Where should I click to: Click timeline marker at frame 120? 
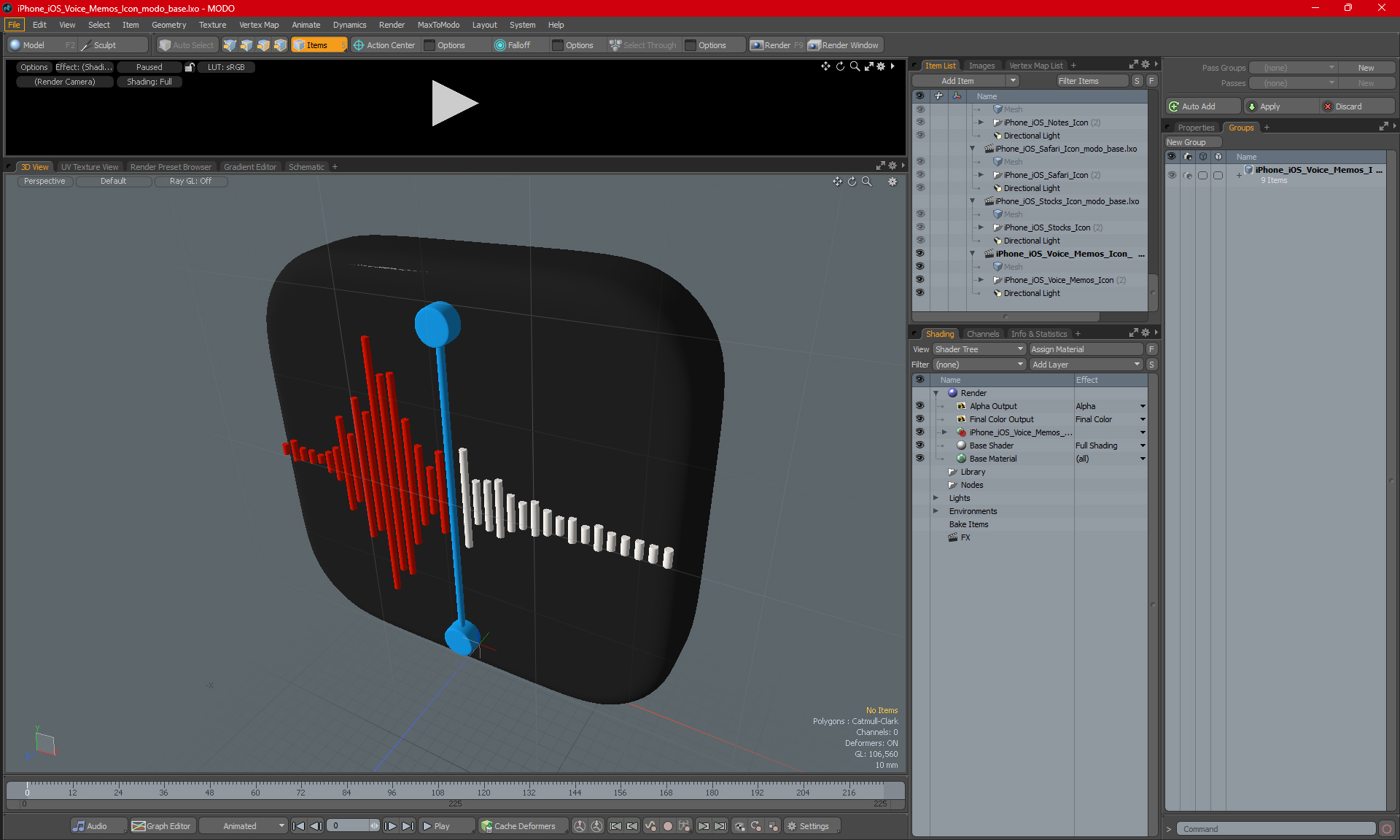click(x=483, y=791)
